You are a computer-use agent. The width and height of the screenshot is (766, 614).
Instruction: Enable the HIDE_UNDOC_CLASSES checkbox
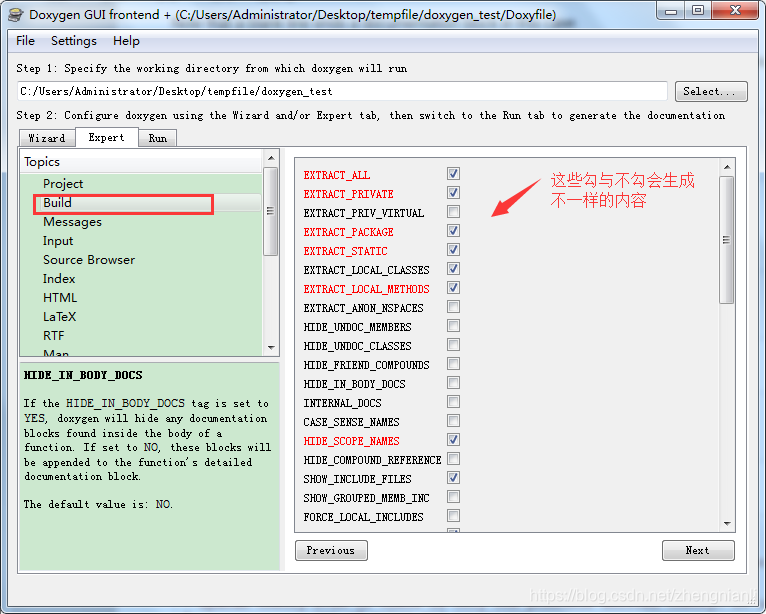tap(453, 345)
